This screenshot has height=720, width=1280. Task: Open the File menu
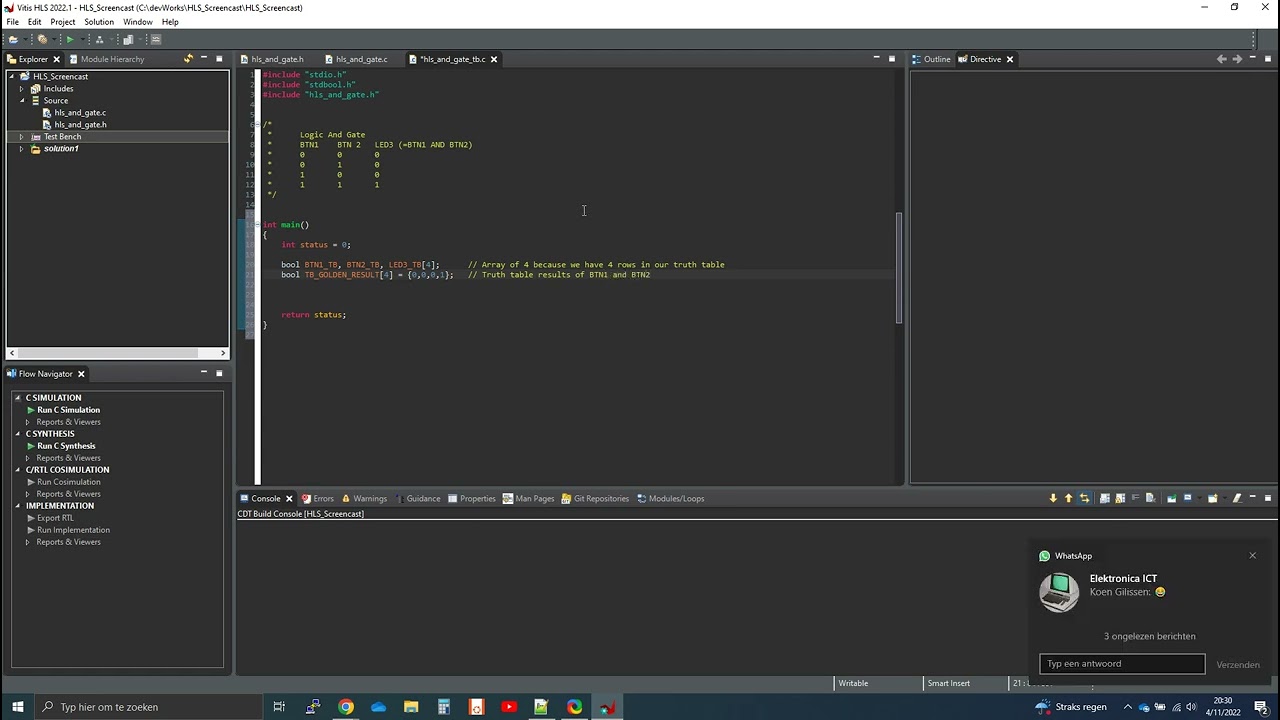coord(12,22)
